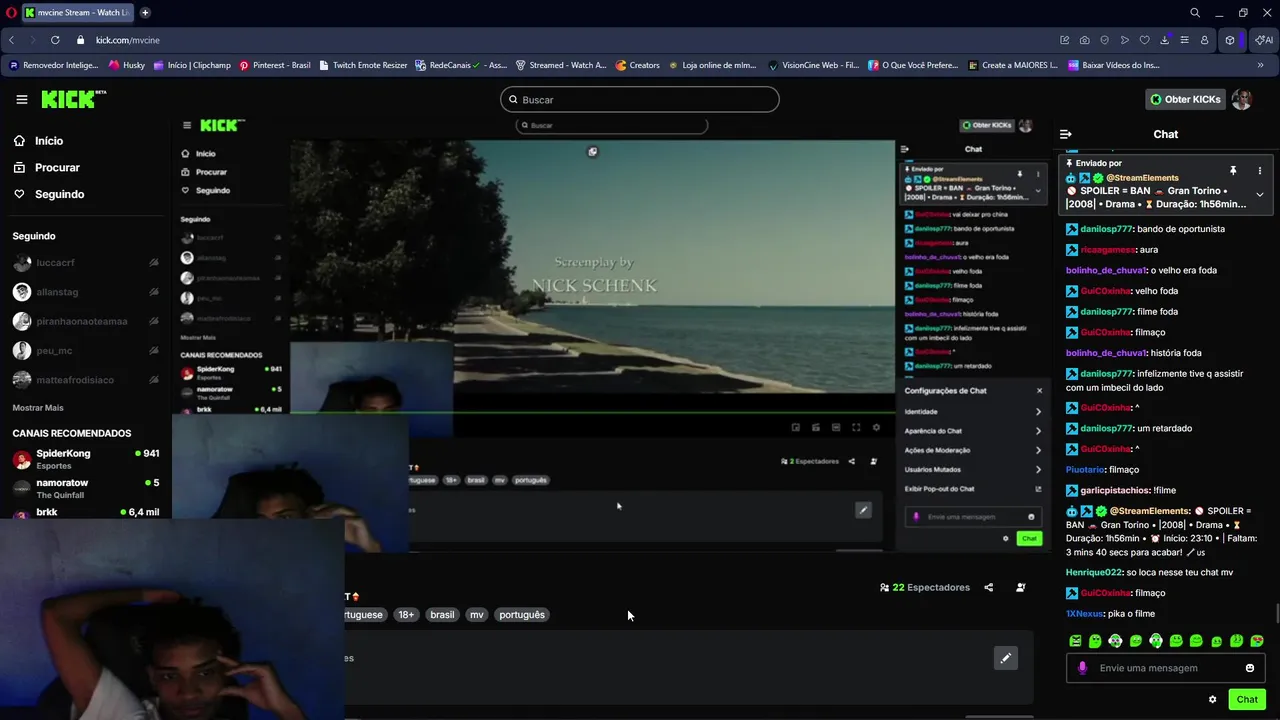This screenshot has width=1280, height=720.
Task: Take a snapshot with the camera icon
Action: click(x=1085, y=40)
